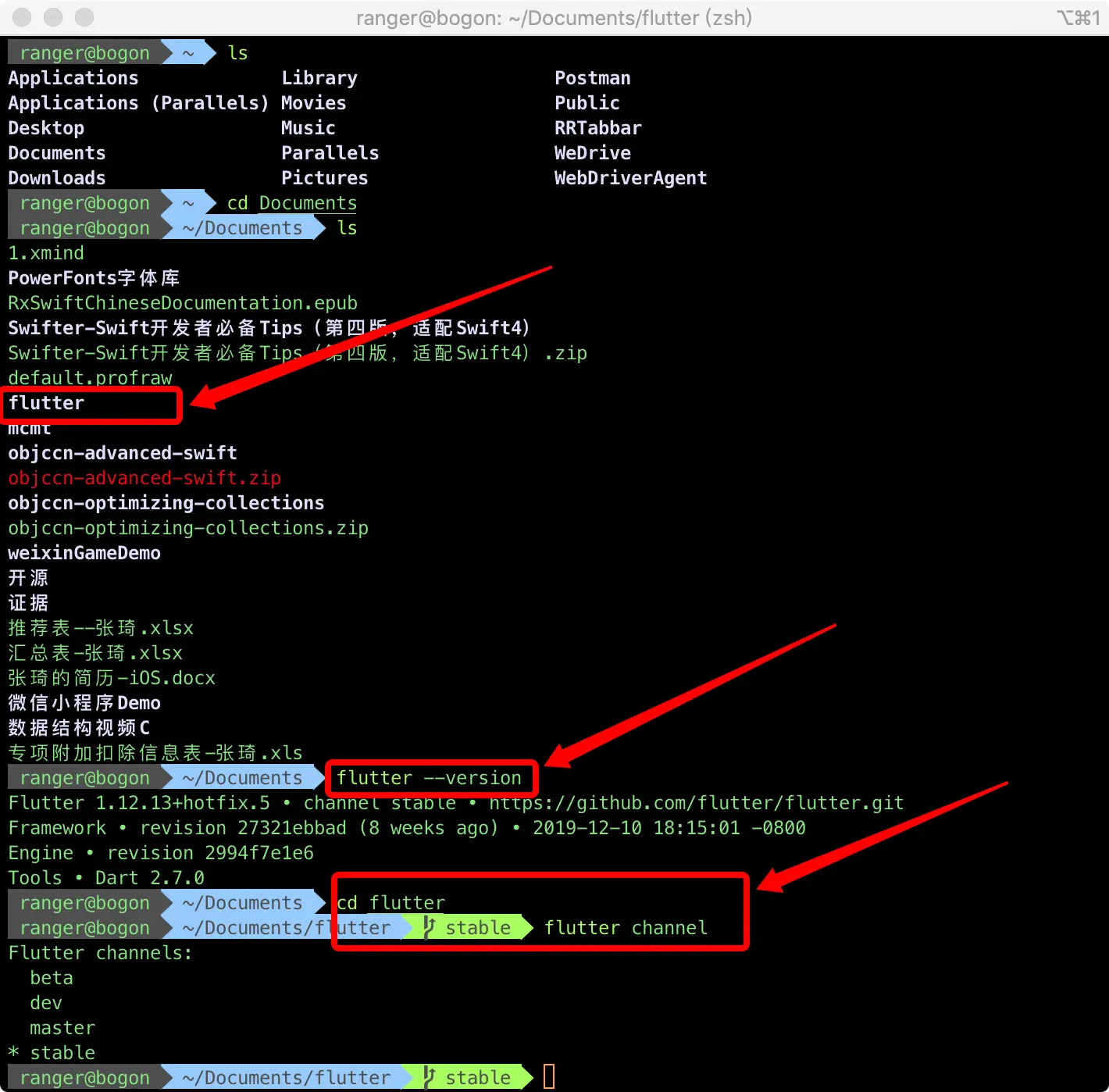Click the Swifter-Swift zip line ending in .zip
Screen dimensions: 1109x1092
tap(298, 353)
